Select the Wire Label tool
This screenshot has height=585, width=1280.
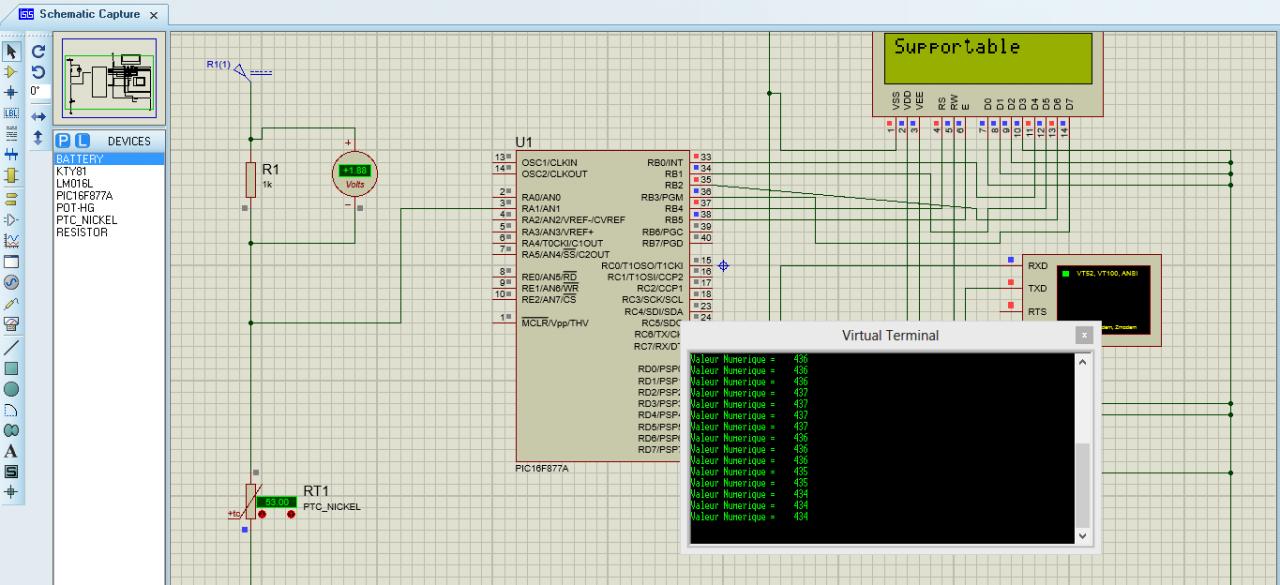coord(12,112)
